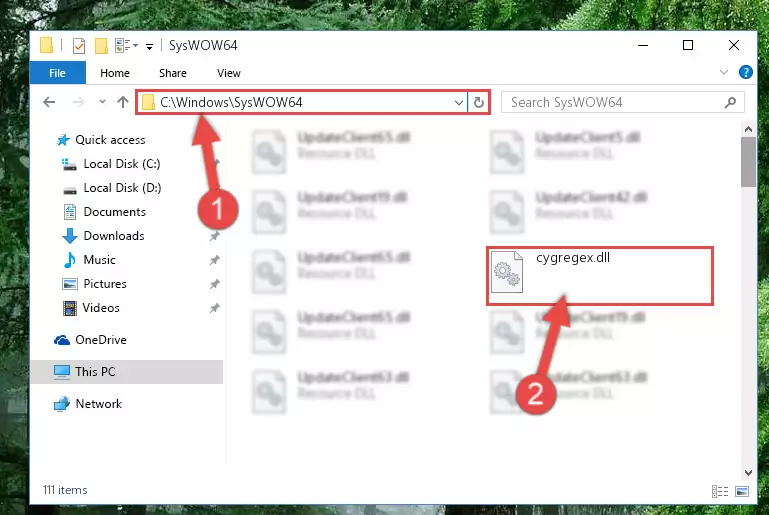Open Explorer Help icon
This screenshot has width=769, height=515.
click(745, 72)
